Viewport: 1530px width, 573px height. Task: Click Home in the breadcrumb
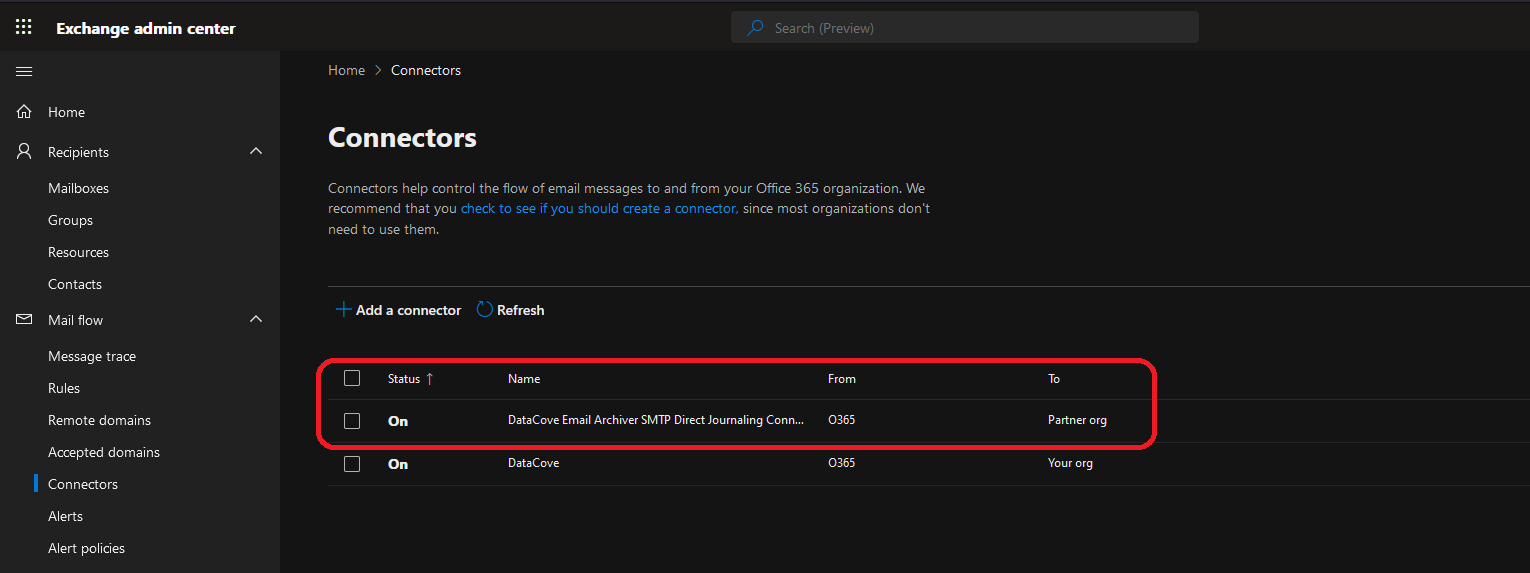point(346,70)
